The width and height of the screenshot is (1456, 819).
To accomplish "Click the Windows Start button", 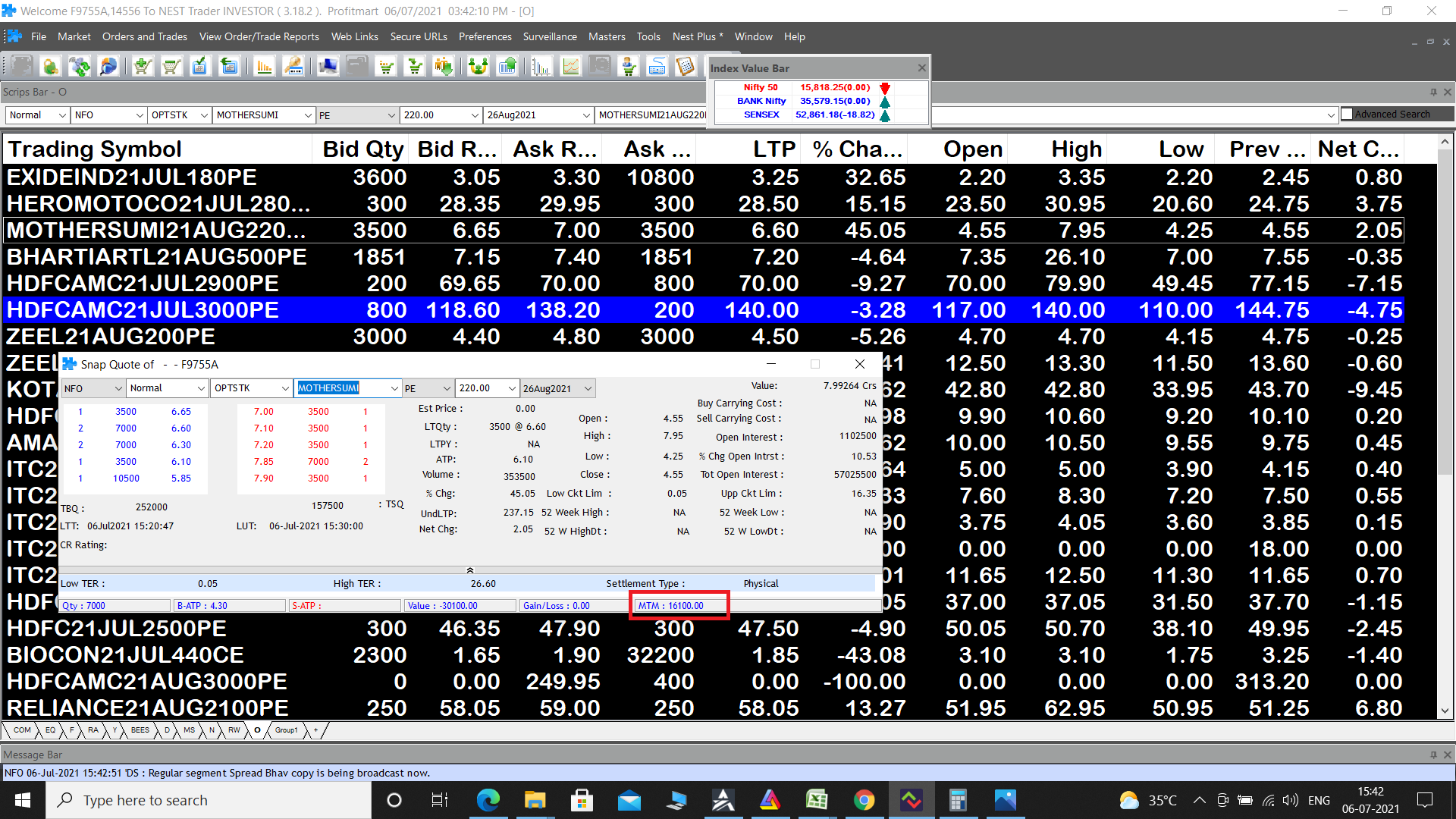I will point(23,800).
